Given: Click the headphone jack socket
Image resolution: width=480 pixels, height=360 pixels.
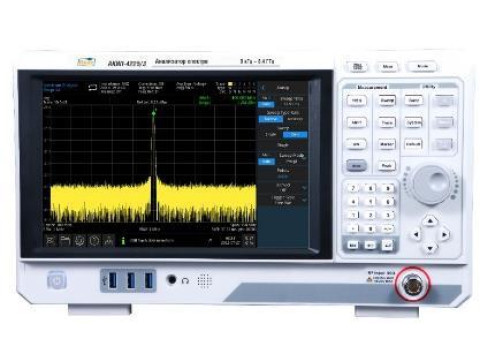Looking at the screenshot, I should 172,279.
